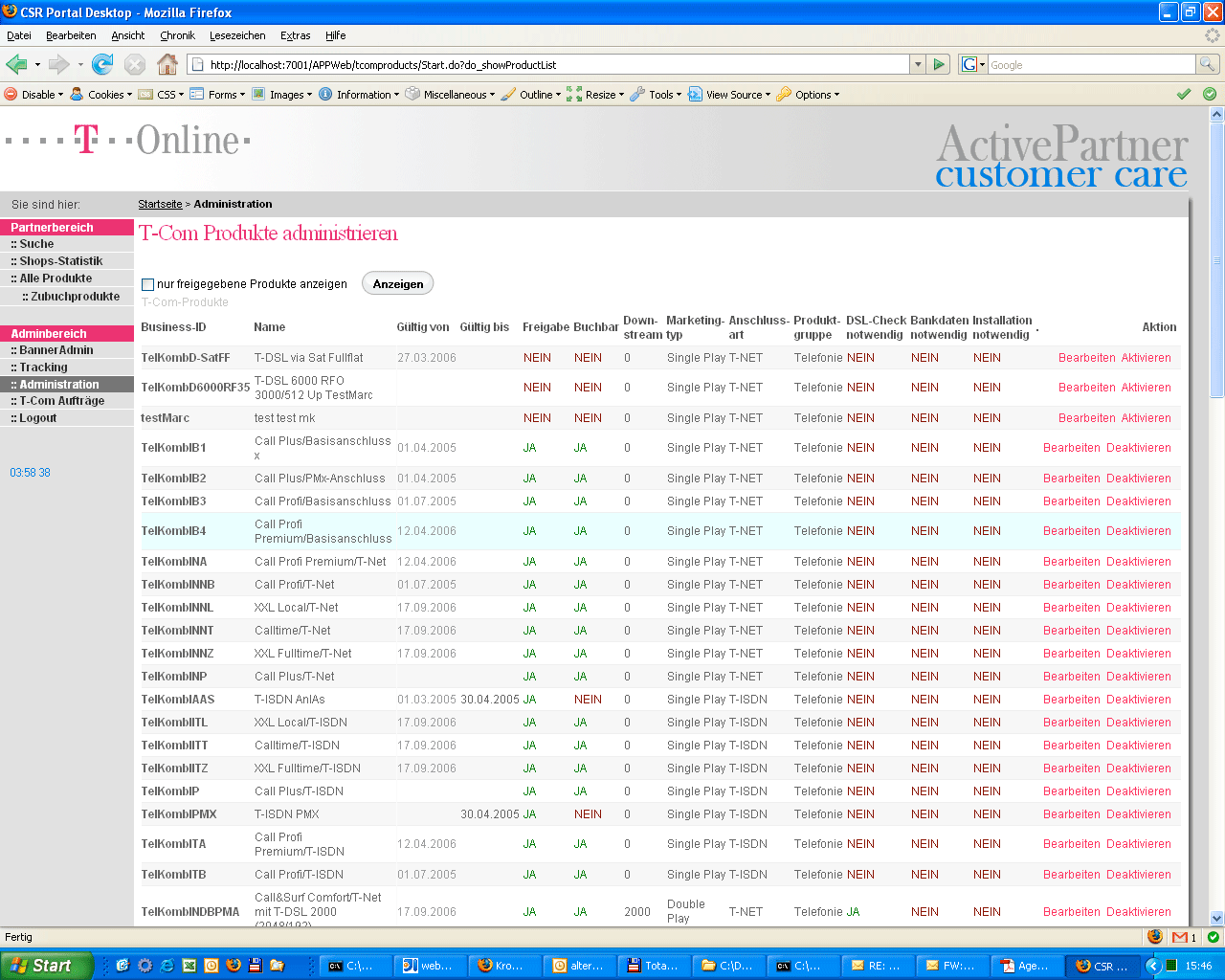Click the green Go arrow beside URL
The image size is (1225, 980).
pyautogui.click(x=939, y=64)
